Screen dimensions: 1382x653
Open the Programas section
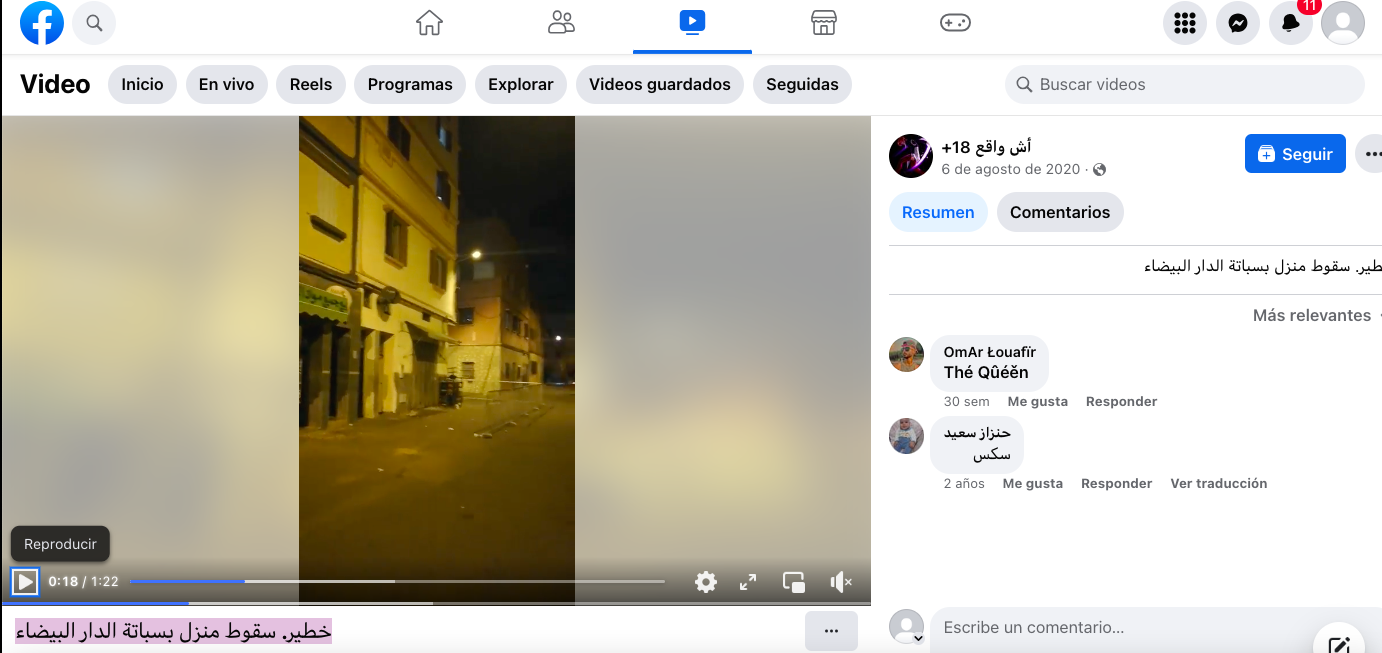[x=410, y=85]
